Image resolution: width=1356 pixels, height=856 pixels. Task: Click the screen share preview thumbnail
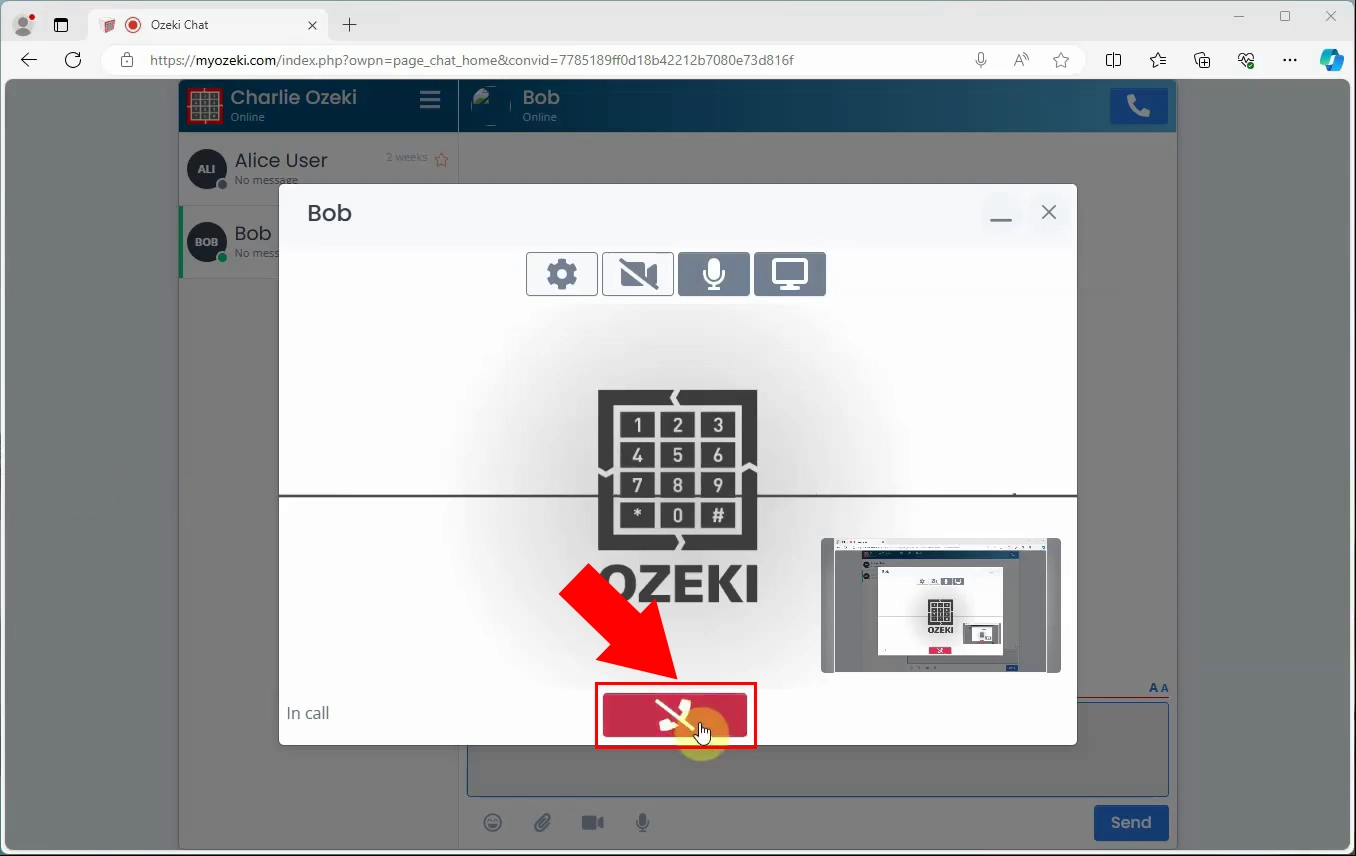[x=941, y=605]
